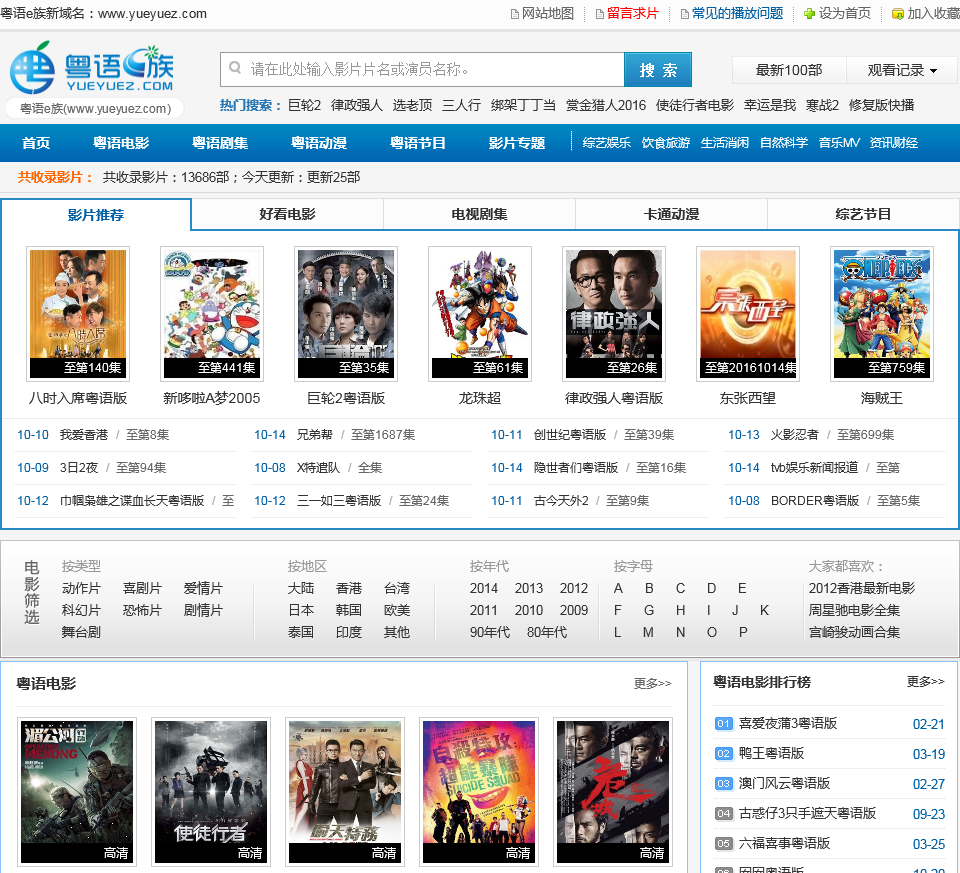Viewport: 960px width, 873px height.
Task: Open the 龙珠超 poster
Action: pos(480,314)
